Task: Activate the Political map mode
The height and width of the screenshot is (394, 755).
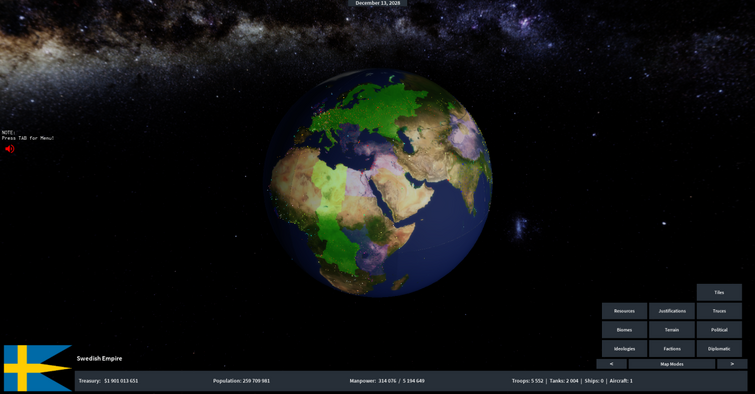Action: tap(719, 330)
